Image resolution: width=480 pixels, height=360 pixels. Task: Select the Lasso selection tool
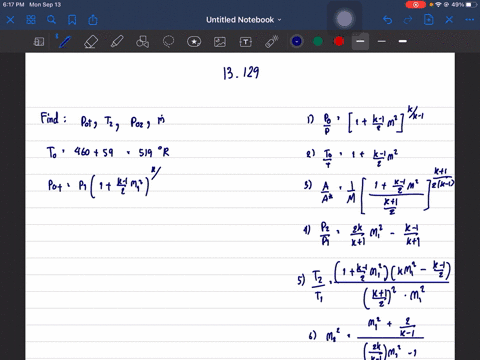coord(168,42)
